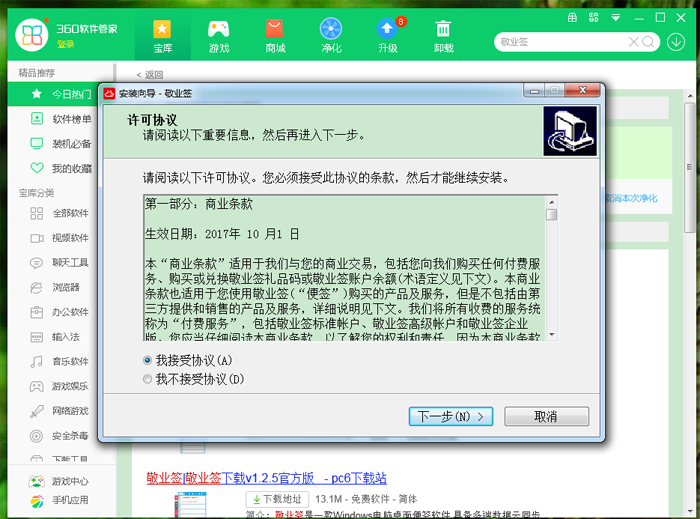Click 下一步(N) button in installer

click(451, 416)
